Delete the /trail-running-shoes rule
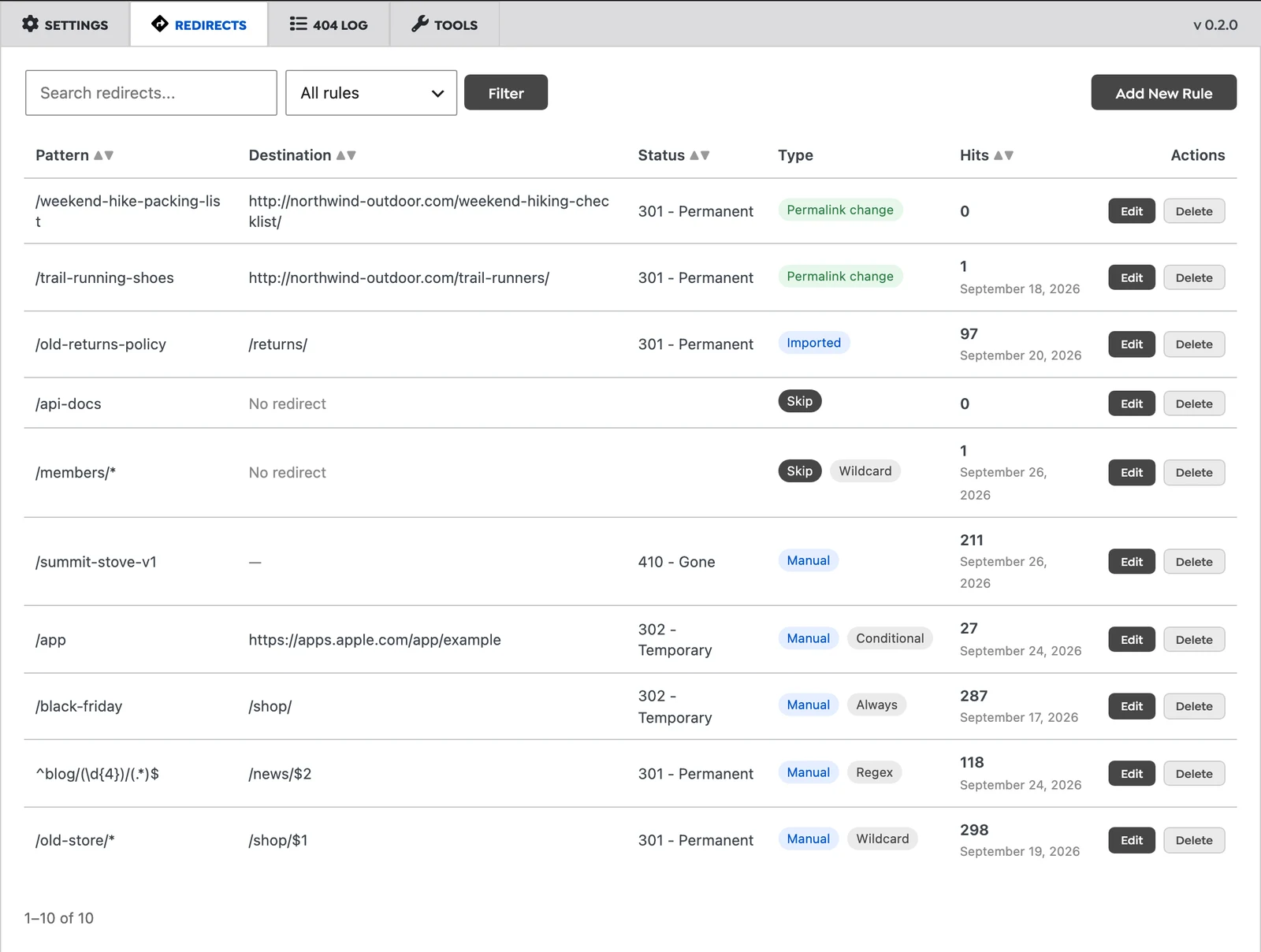The height and width of the screenshot is (952, 1261). point(1194,277)
